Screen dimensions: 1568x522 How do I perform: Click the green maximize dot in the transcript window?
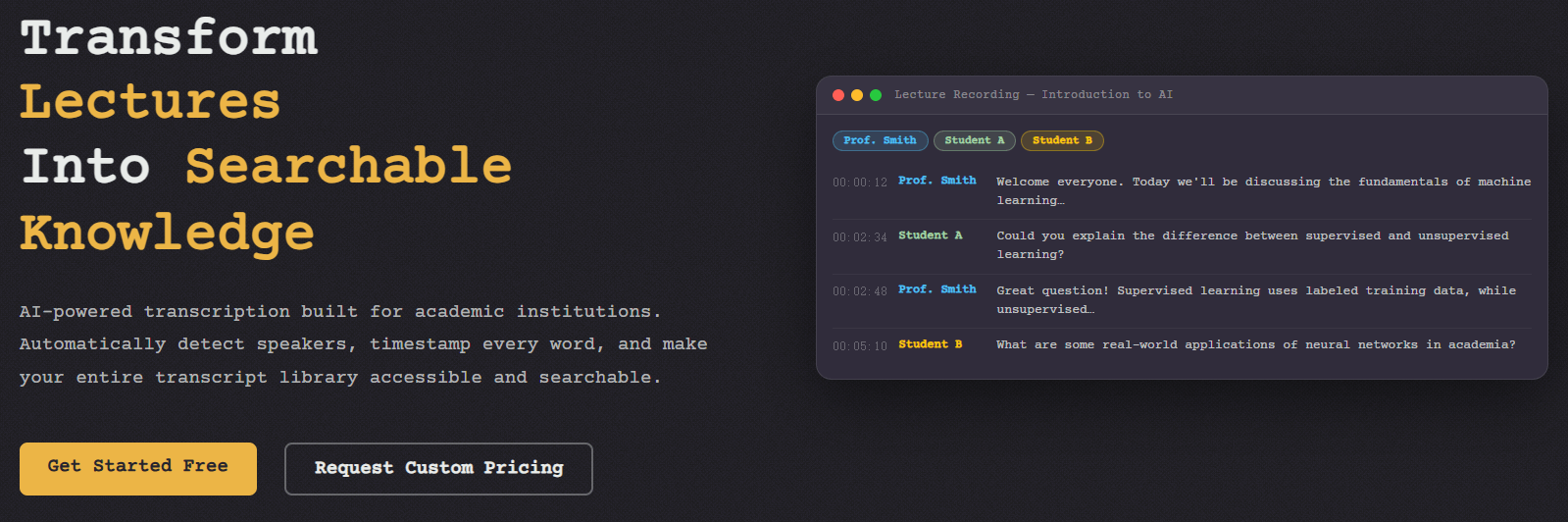876,95
